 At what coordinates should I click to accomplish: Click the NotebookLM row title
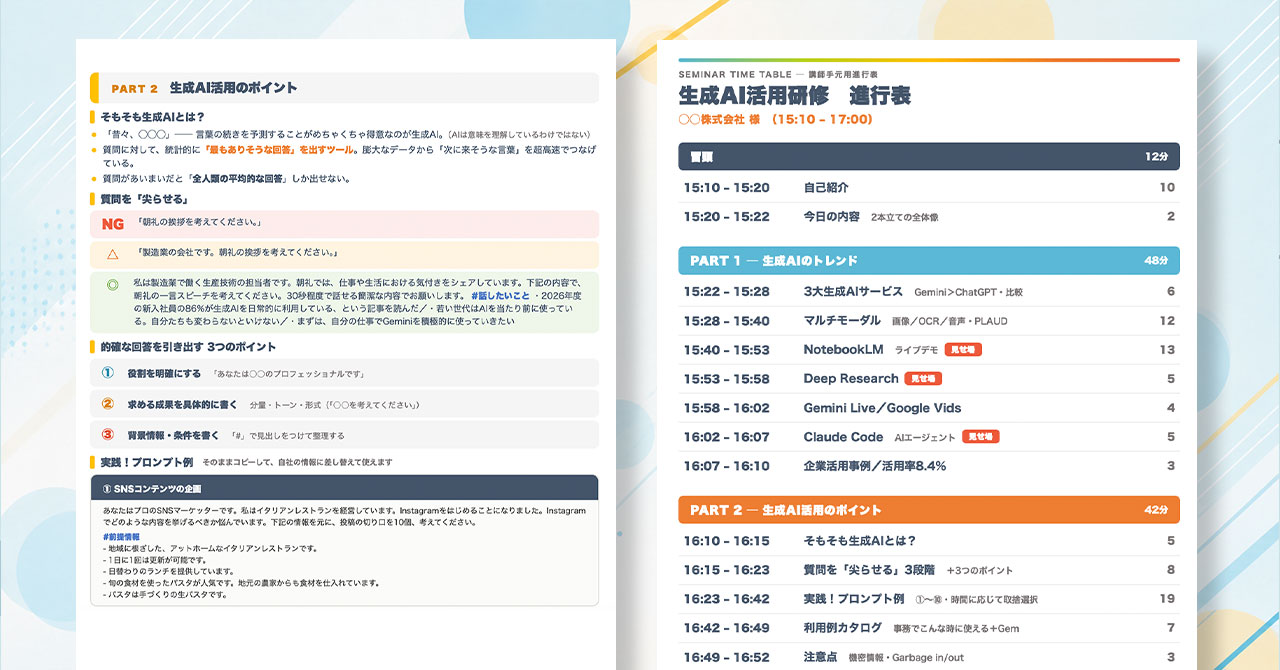tap(843, 350)
